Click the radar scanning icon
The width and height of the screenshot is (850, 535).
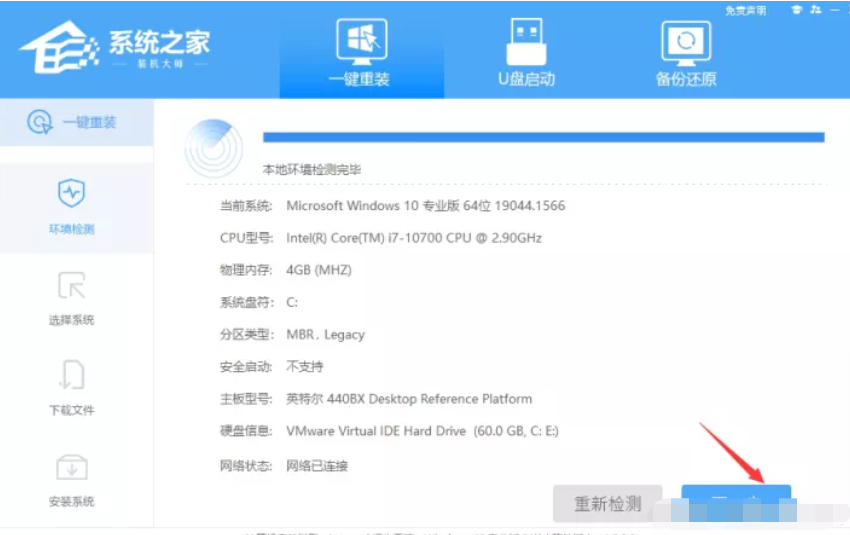[x=213, y=149]
